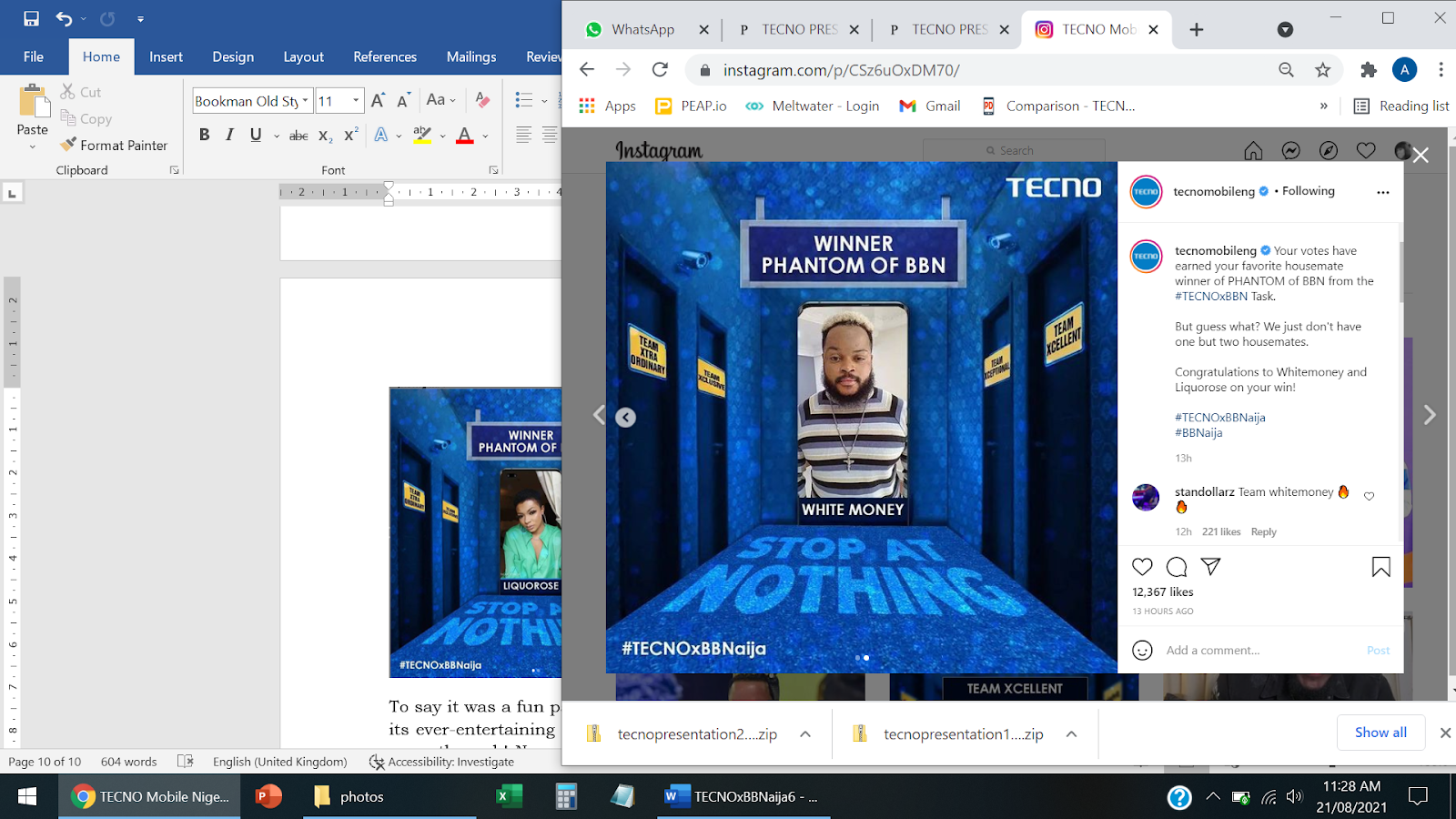Image resolution: width=1456 pixels, height=819 pixels.
Task: Open Accessibility: Investigate in status bar
Action: click(x=441, y=762)
